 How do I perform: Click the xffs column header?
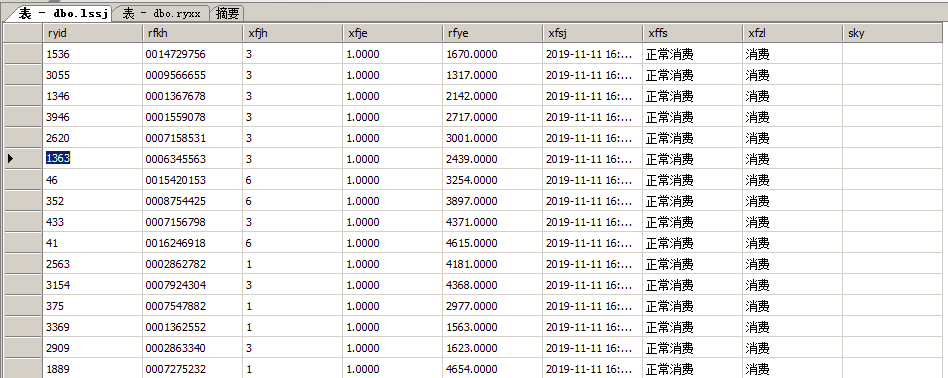[693, 33]
